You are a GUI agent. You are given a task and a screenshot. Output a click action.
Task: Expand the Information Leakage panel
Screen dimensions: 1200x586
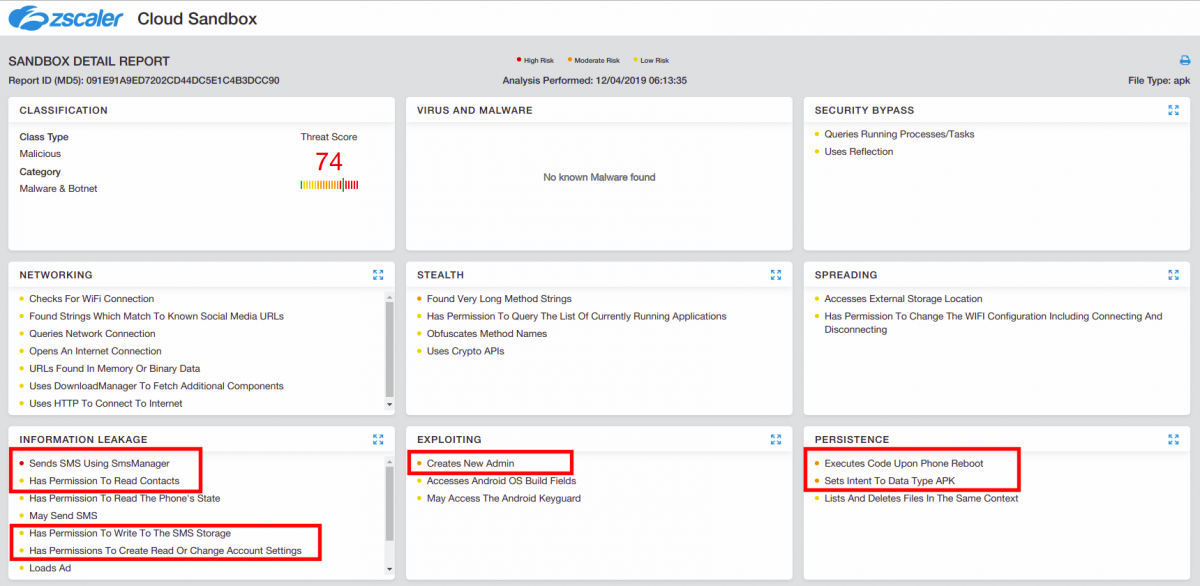378,439
